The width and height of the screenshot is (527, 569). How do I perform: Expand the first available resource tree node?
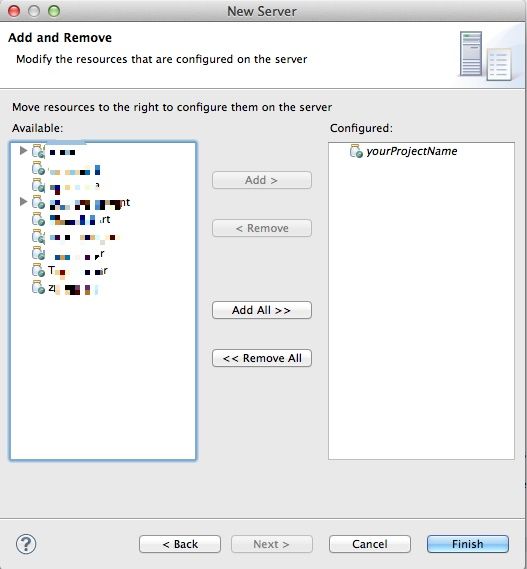click(23, 150)
